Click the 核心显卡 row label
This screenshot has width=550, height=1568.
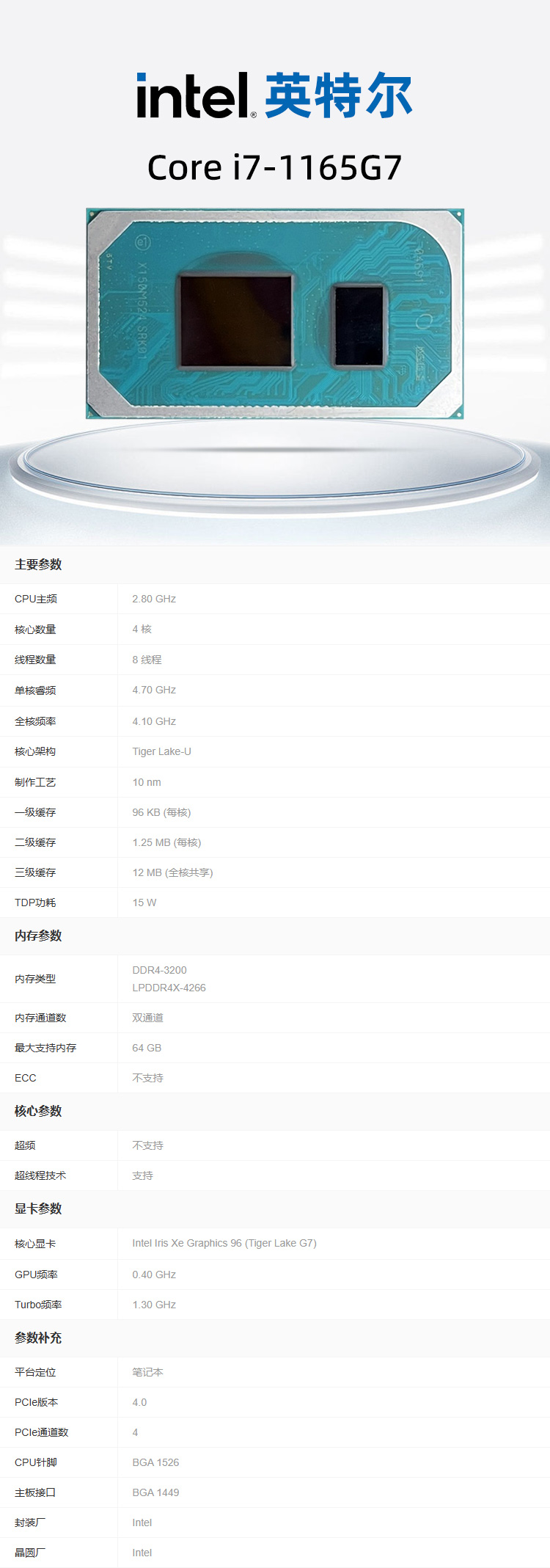(x=35, y=1244)
